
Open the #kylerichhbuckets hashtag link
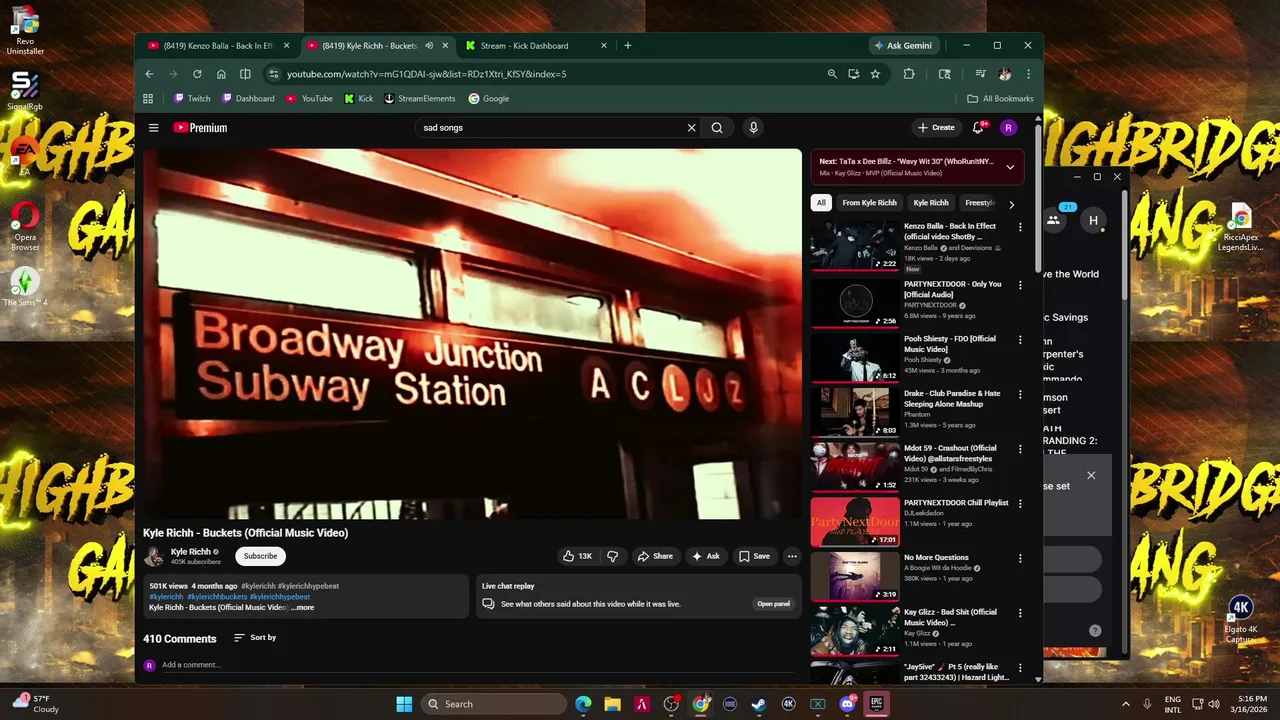coord(216,597)
